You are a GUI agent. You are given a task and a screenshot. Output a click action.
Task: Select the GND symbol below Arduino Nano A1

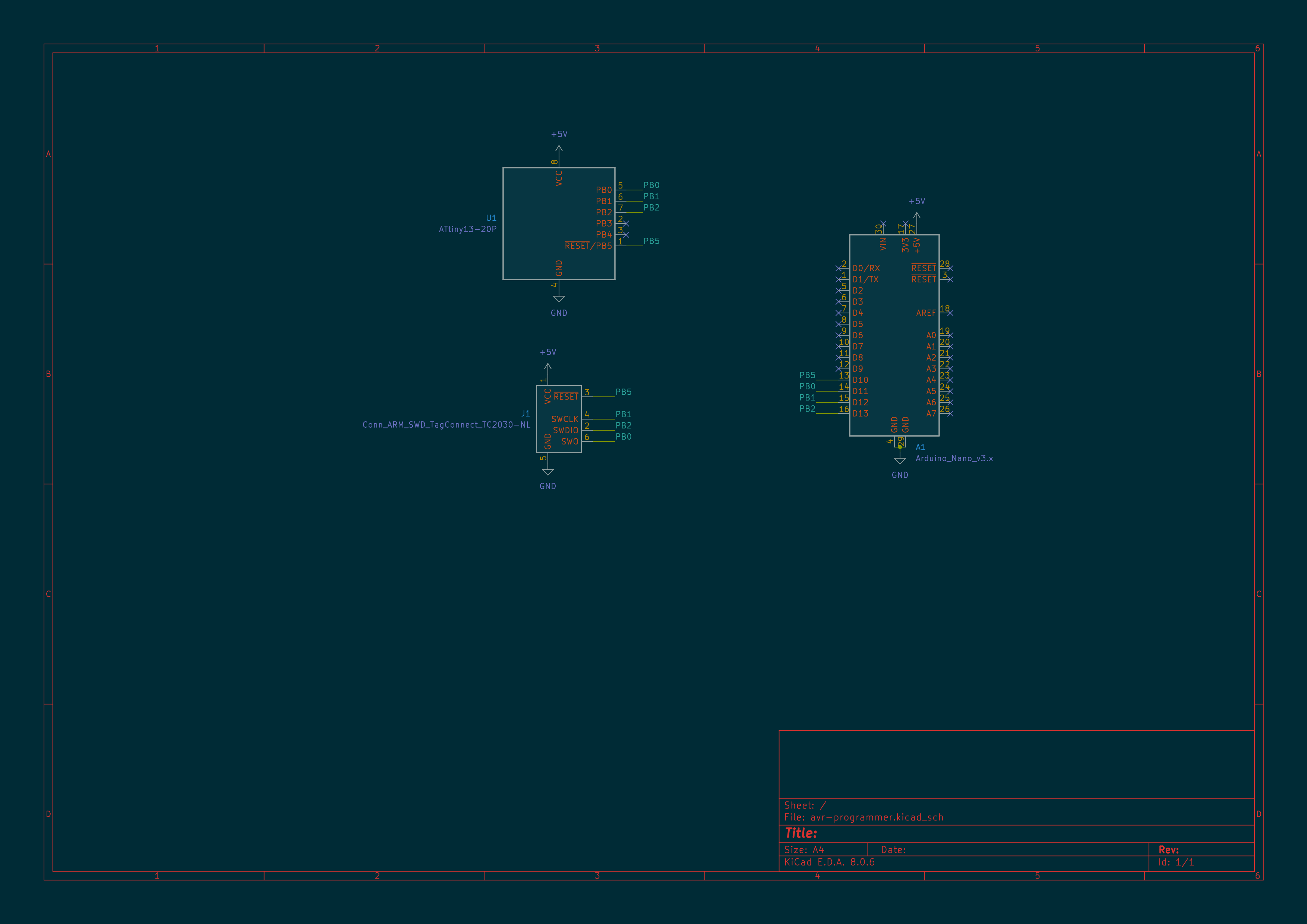900,461
